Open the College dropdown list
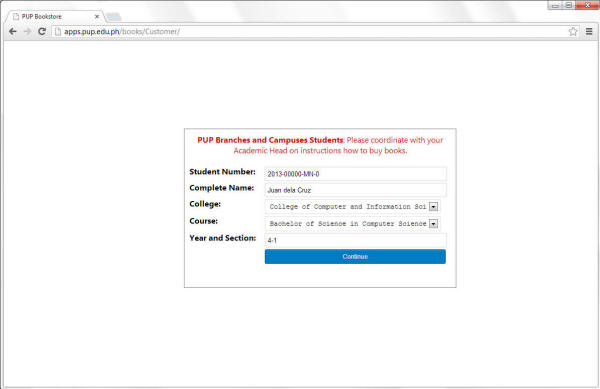 tap(352, 207)
